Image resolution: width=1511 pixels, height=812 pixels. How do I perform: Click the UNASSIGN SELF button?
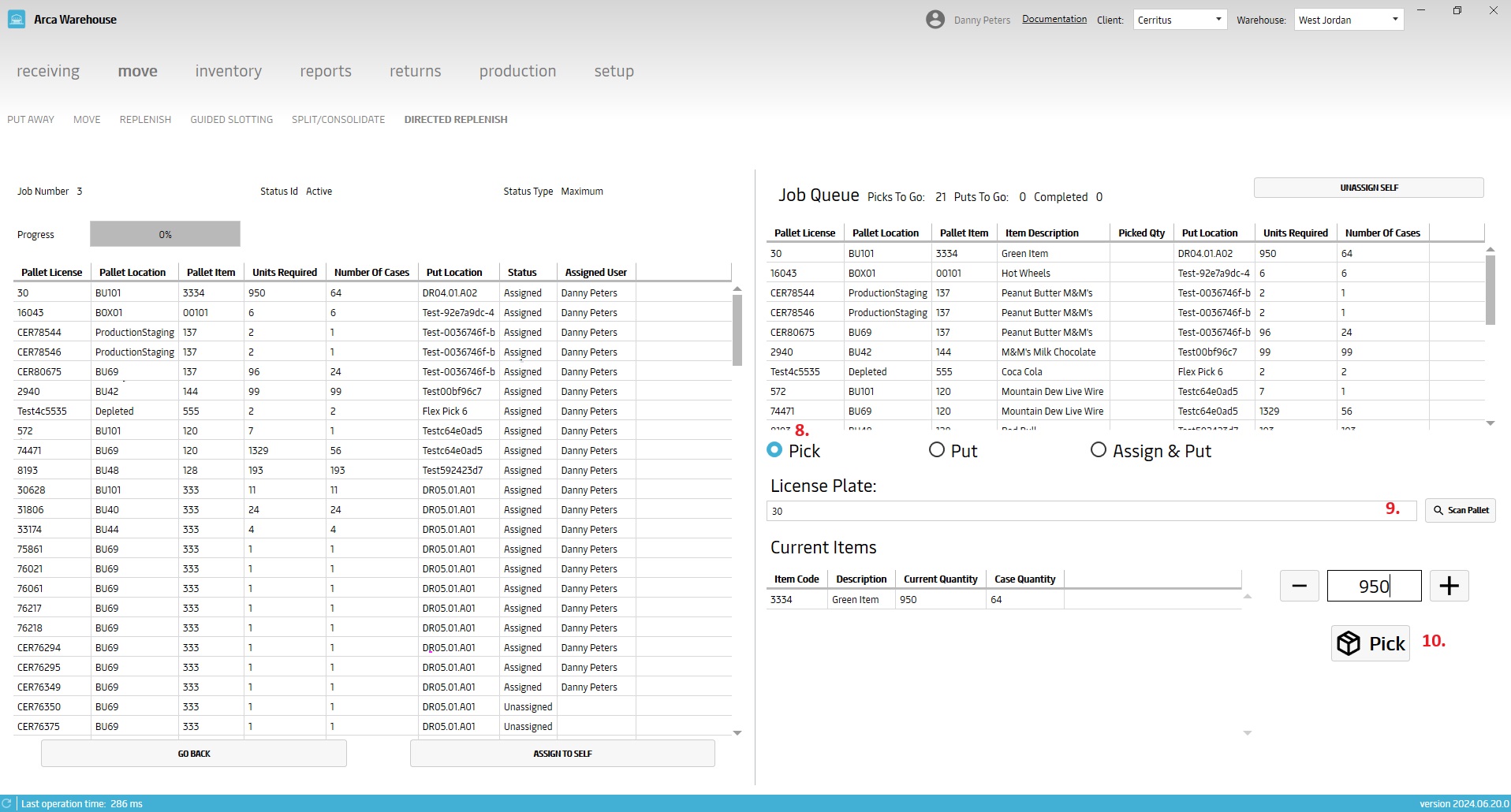(1368, 188)
